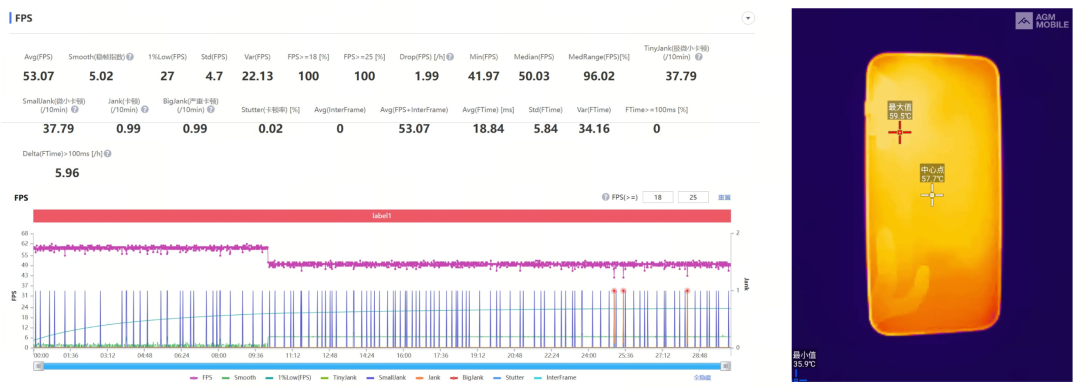Screen dimensions: 1080x388
Task: Collapse the FPS section with round arrow
Action: tap(749, 18)
